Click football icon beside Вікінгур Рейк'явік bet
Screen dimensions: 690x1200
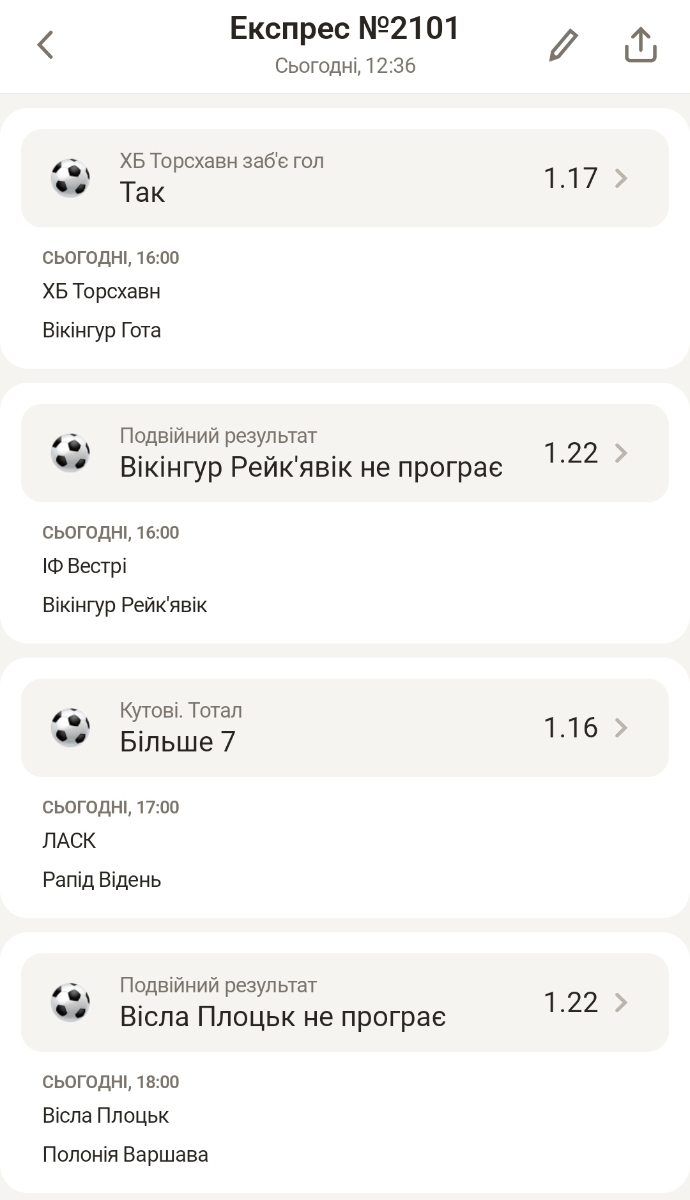(71, 453)
